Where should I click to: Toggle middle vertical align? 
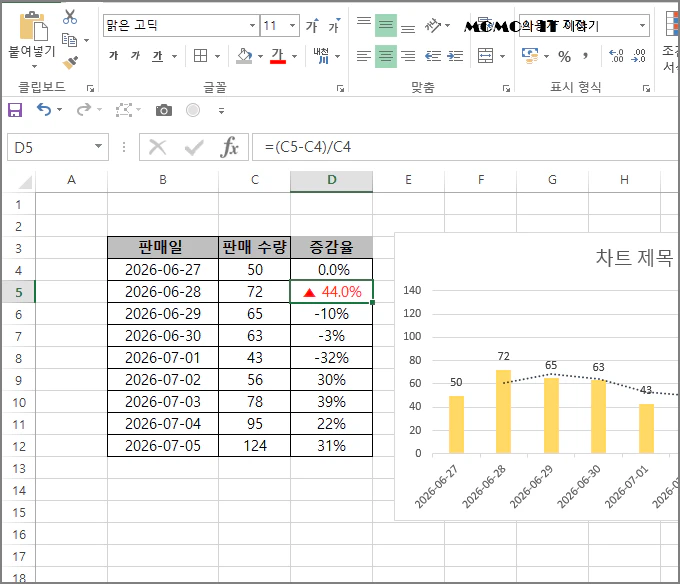click(x=386, y=26)
